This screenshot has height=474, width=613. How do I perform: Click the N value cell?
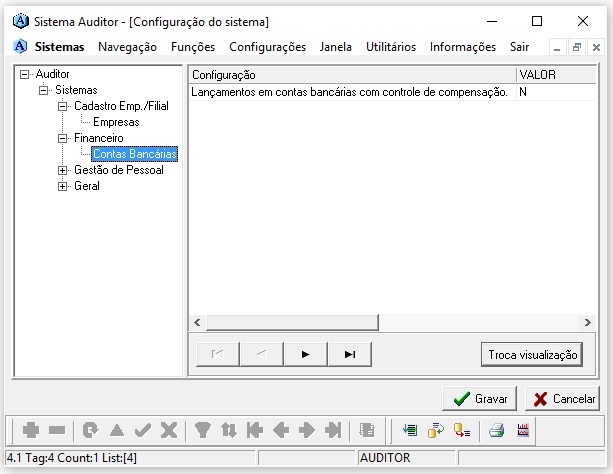[556, 92]
